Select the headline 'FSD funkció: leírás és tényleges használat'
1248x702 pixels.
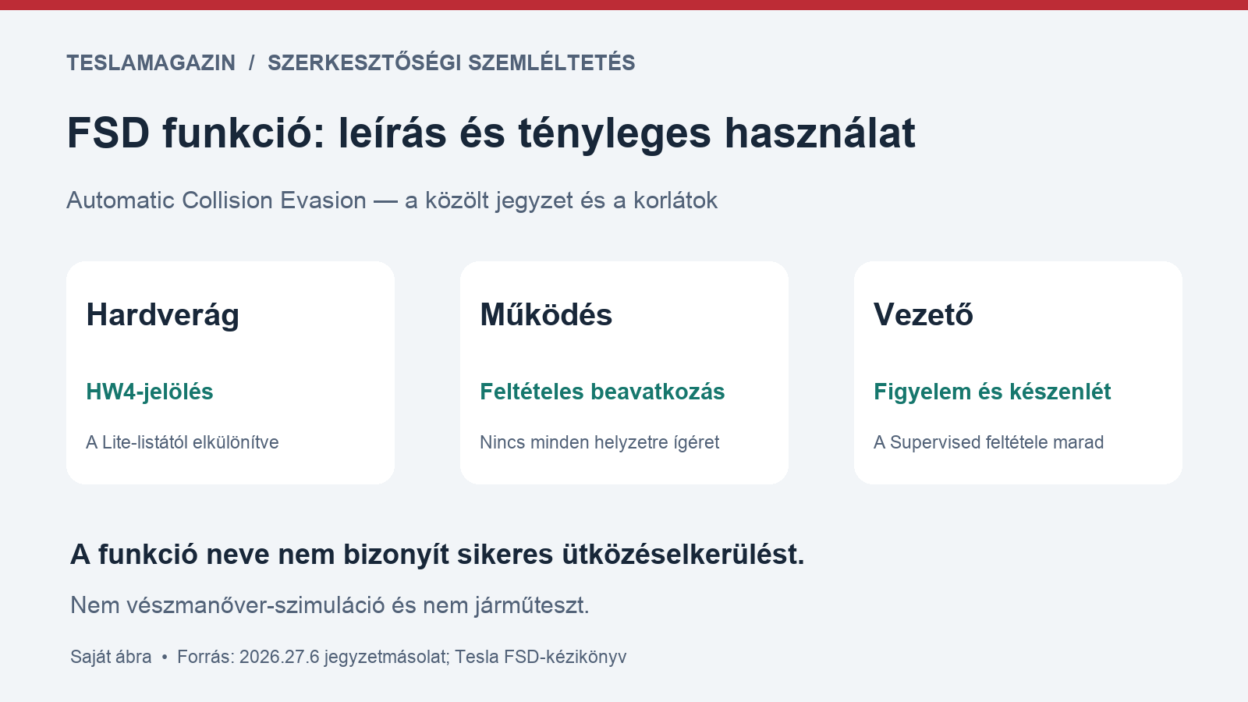pyautogui.click(x=491, y=133)
